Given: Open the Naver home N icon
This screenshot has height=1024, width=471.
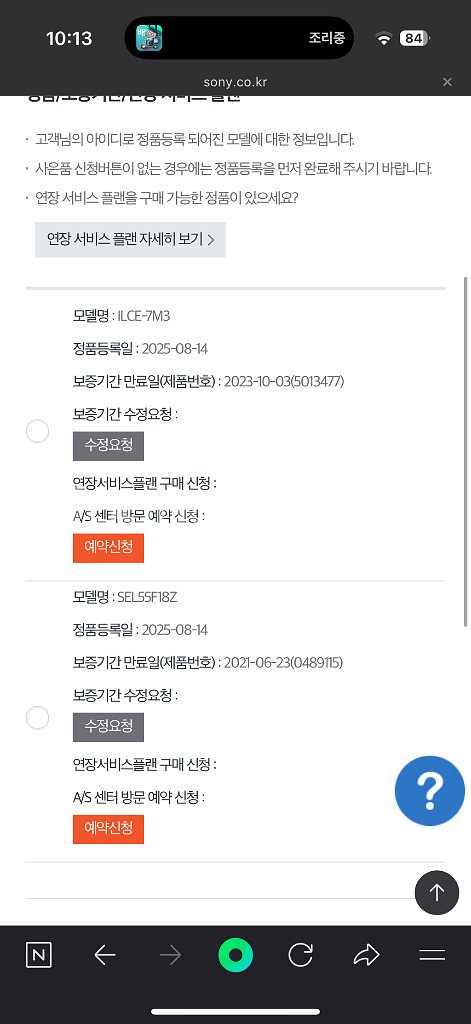Looking at the screenshot, I should tap(39, 955).
